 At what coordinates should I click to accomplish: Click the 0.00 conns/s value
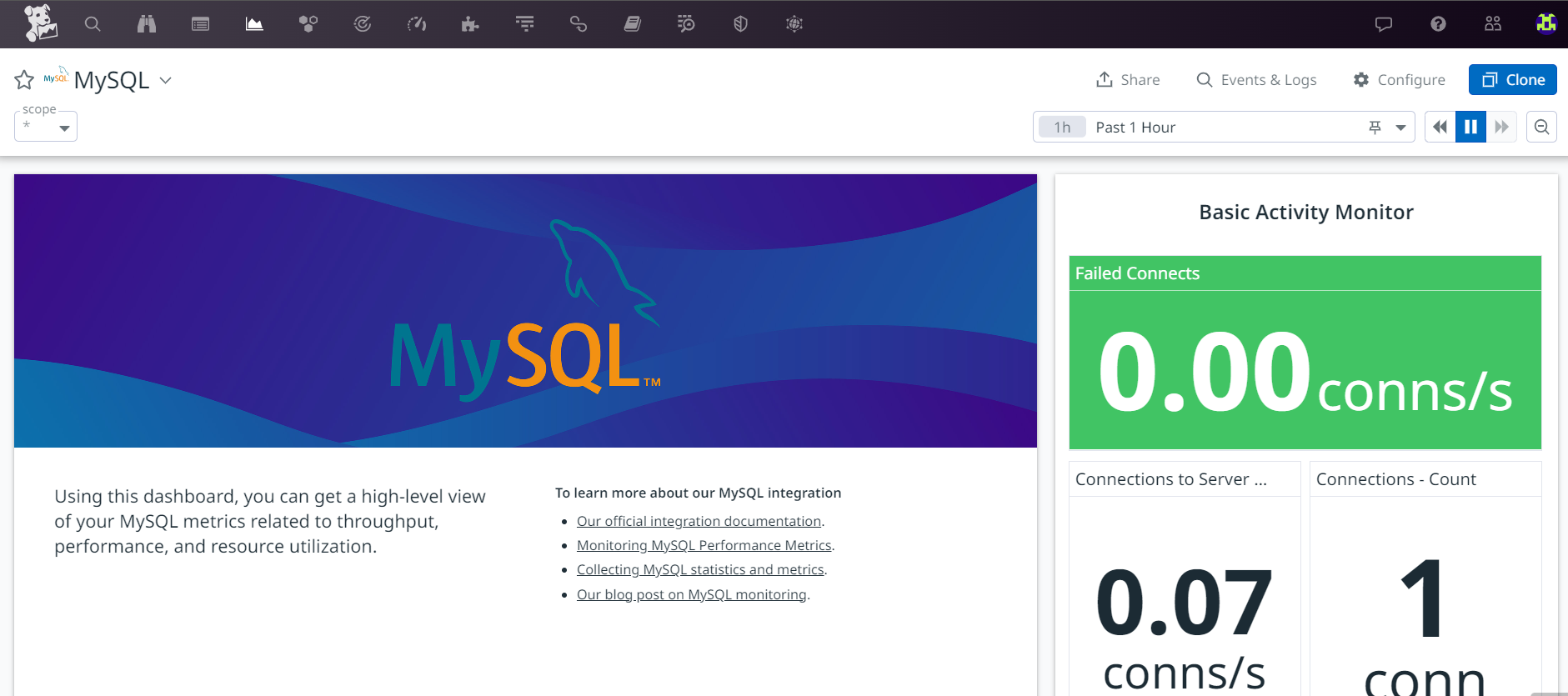click(x=1305, y=372)
